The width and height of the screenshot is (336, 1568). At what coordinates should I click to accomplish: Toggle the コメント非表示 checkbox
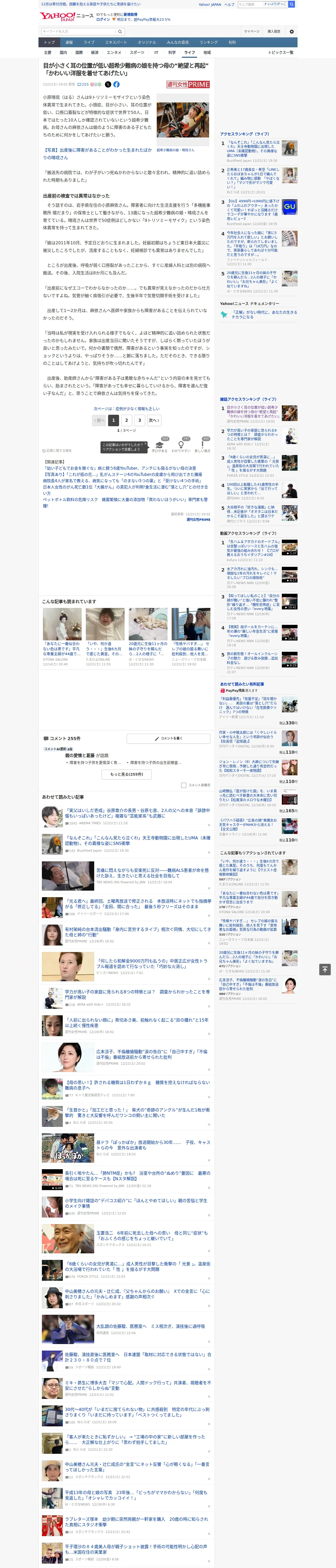pyautogui.click(x=183, y=785)
